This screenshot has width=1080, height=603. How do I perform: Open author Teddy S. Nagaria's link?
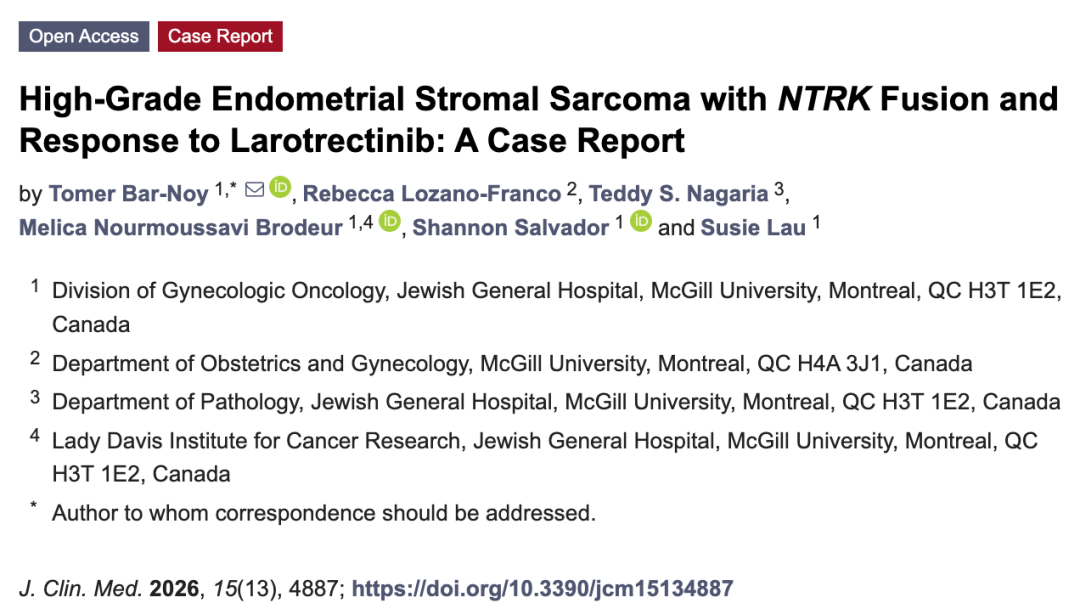(x=678, y=194)
